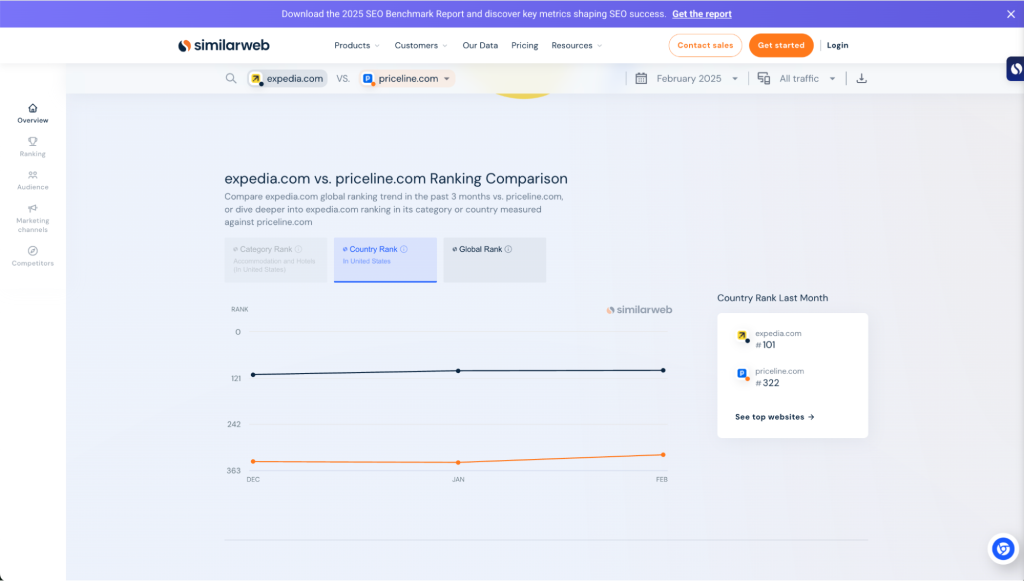Click the Similarweb logo watermark on the chart
The height and width of the screenshot is (581, 1024).
(x=638, y=310)
